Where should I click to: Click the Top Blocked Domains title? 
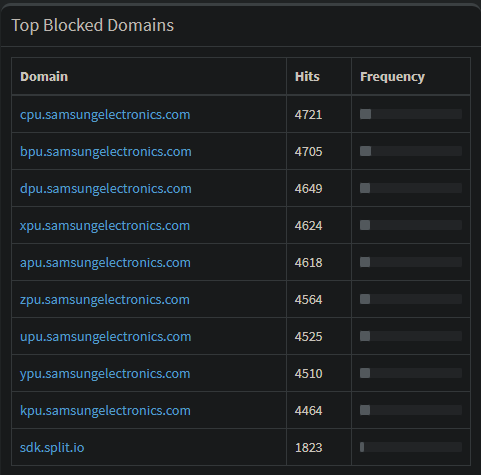tap(93, 25)
